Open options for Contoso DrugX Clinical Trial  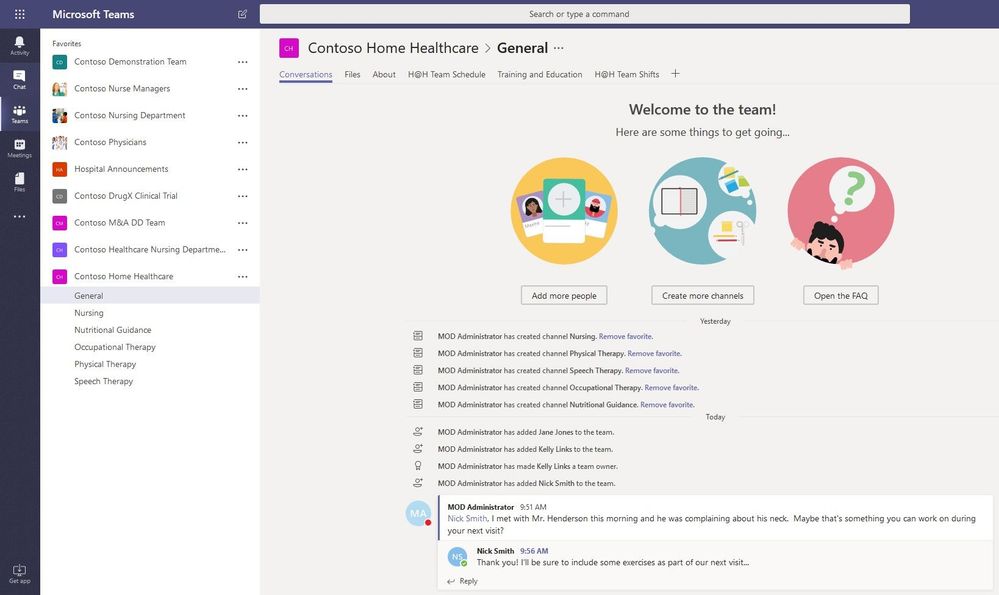click(243, 196)
